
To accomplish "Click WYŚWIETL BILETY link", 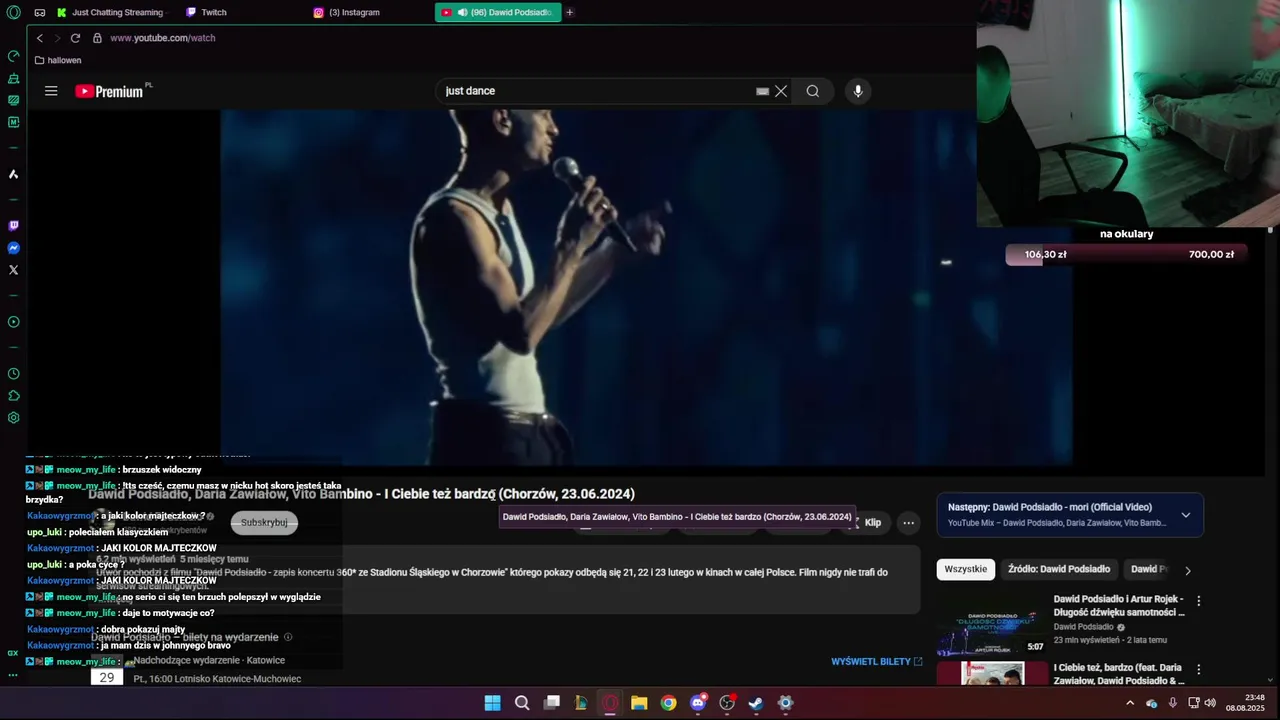I will (876, 662).
